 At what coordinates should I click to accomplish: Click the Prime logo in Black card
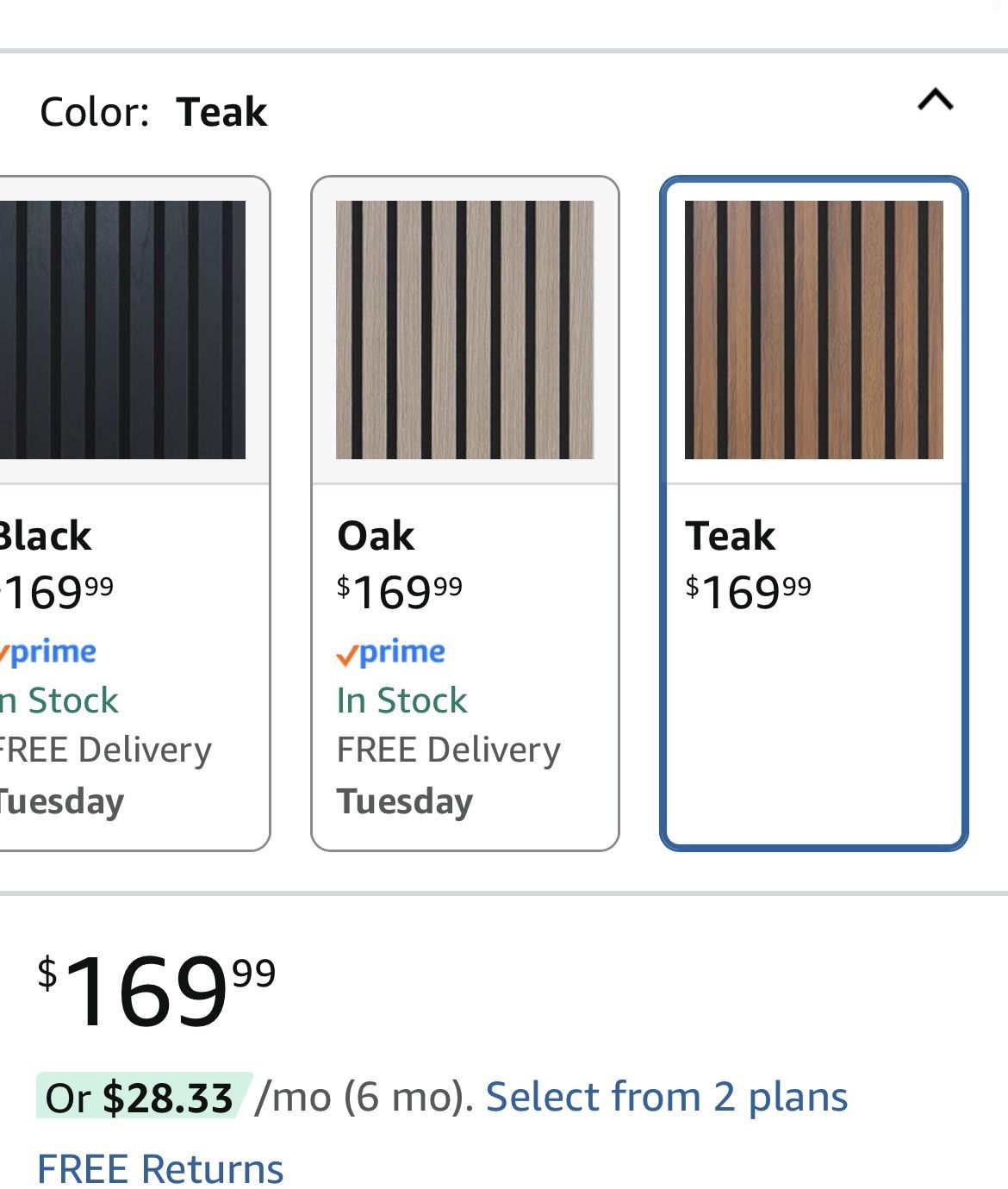[x=48, y=653]
